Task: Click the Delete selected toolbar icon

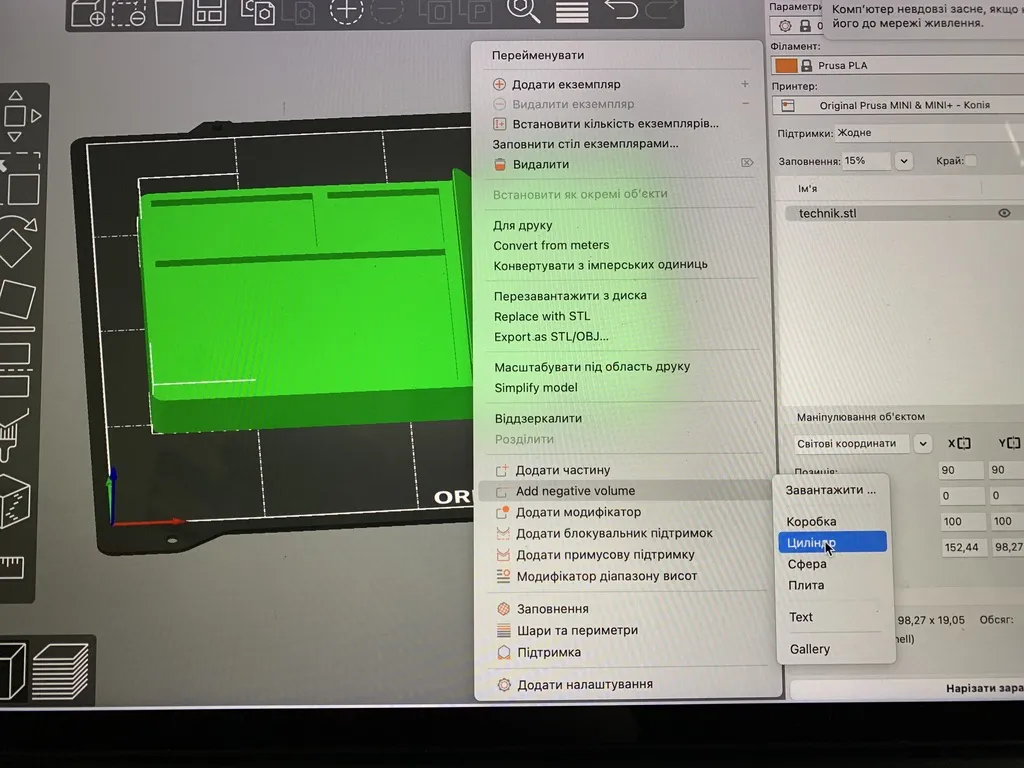Action: point(129,12)
